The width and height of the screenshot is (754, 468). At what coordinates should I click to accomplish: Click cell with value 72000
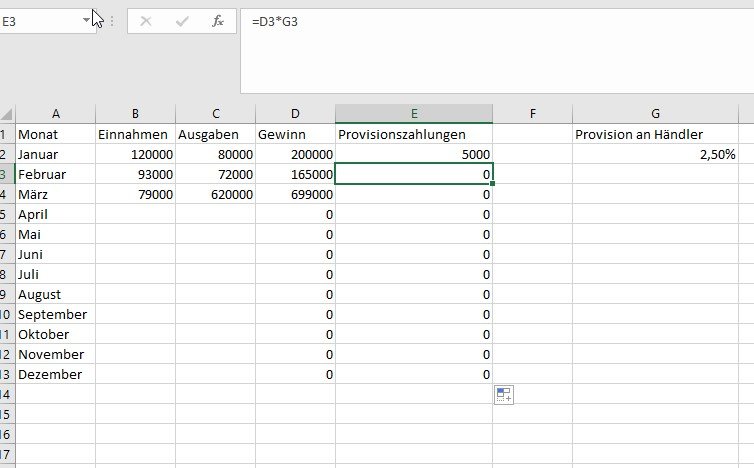click(x=215, y=174)
